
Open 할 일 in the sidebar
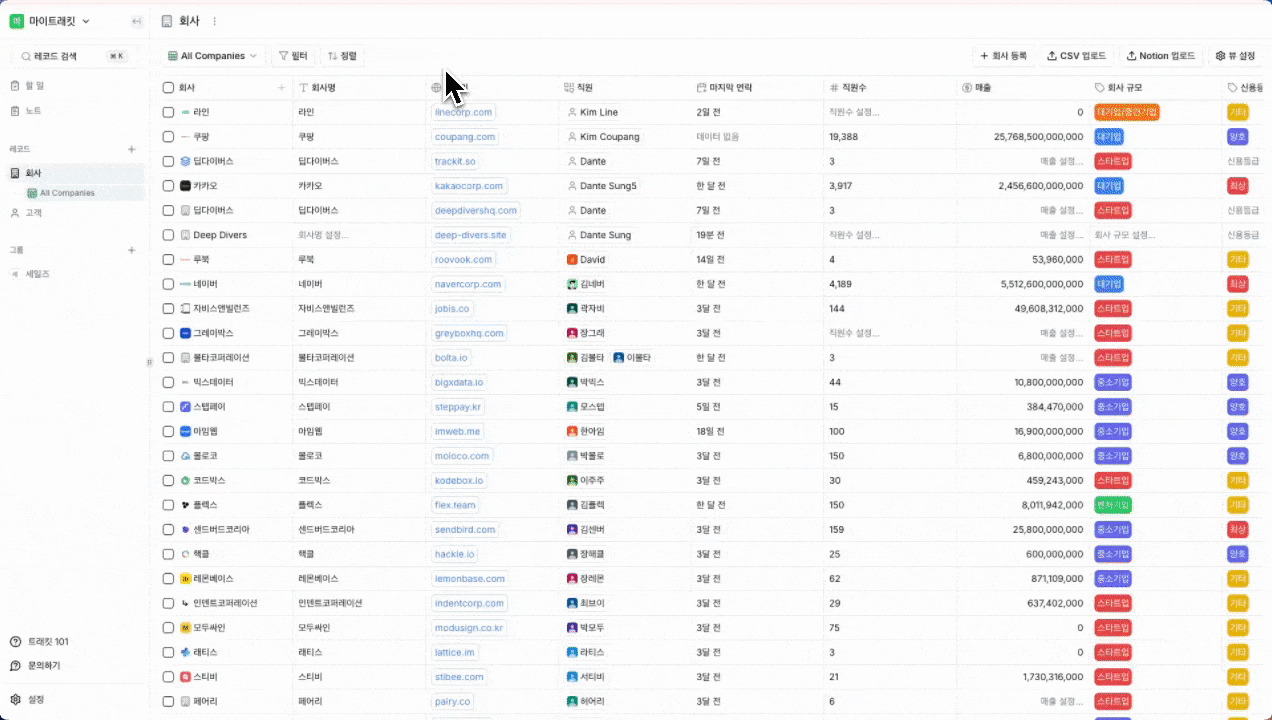tap(33, 86)
